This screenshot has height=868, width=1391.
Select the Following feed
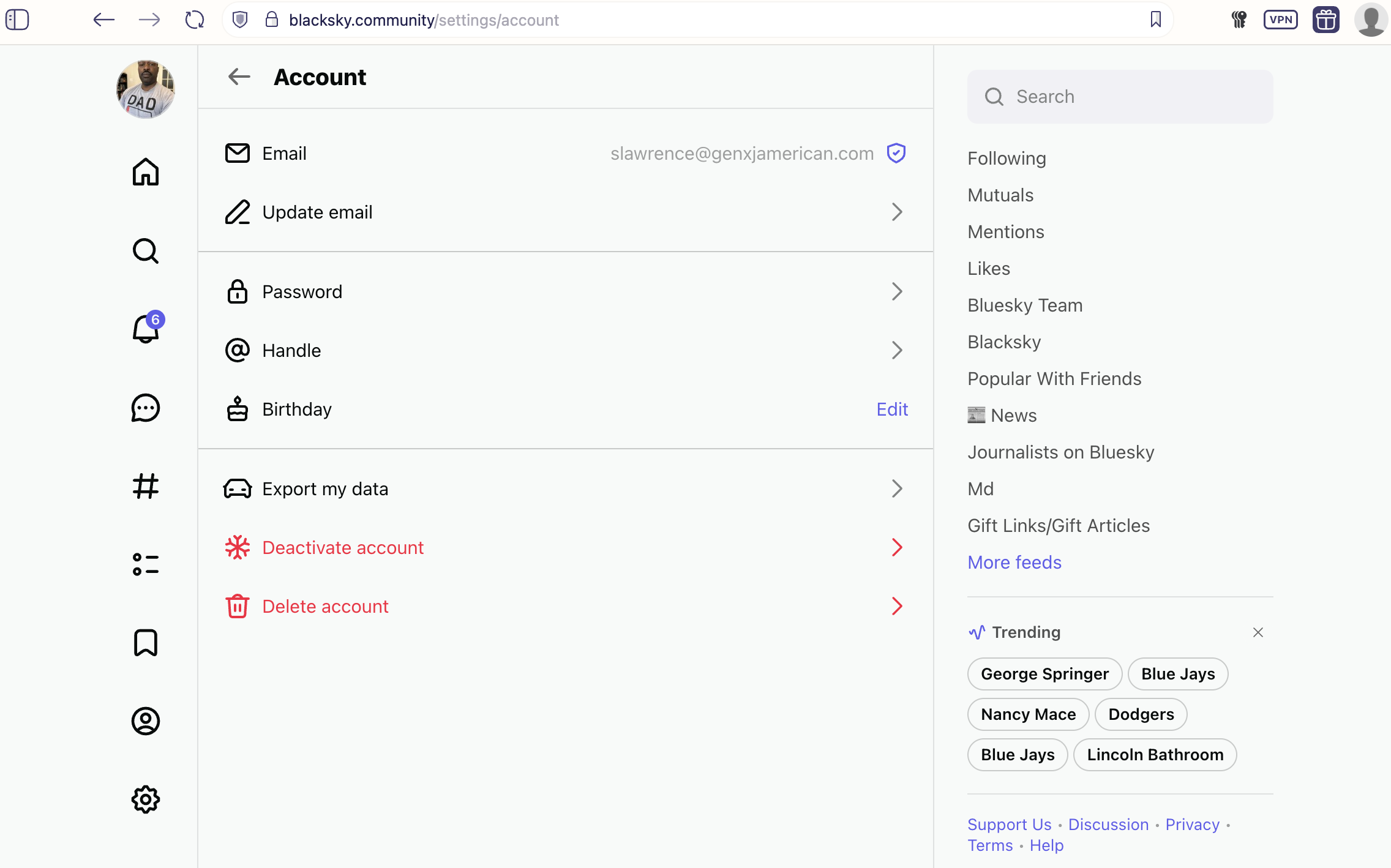(1006, 158)
